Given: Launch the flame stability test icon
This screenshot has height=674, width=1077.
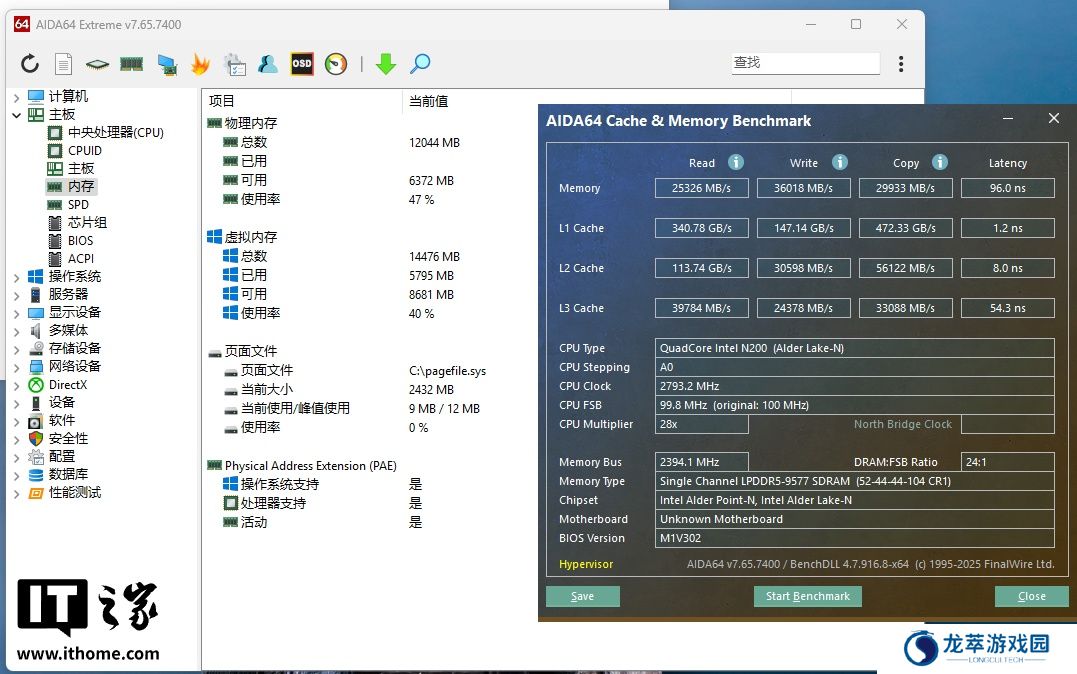Looking at the screenshot, I should tap(200, 64).
